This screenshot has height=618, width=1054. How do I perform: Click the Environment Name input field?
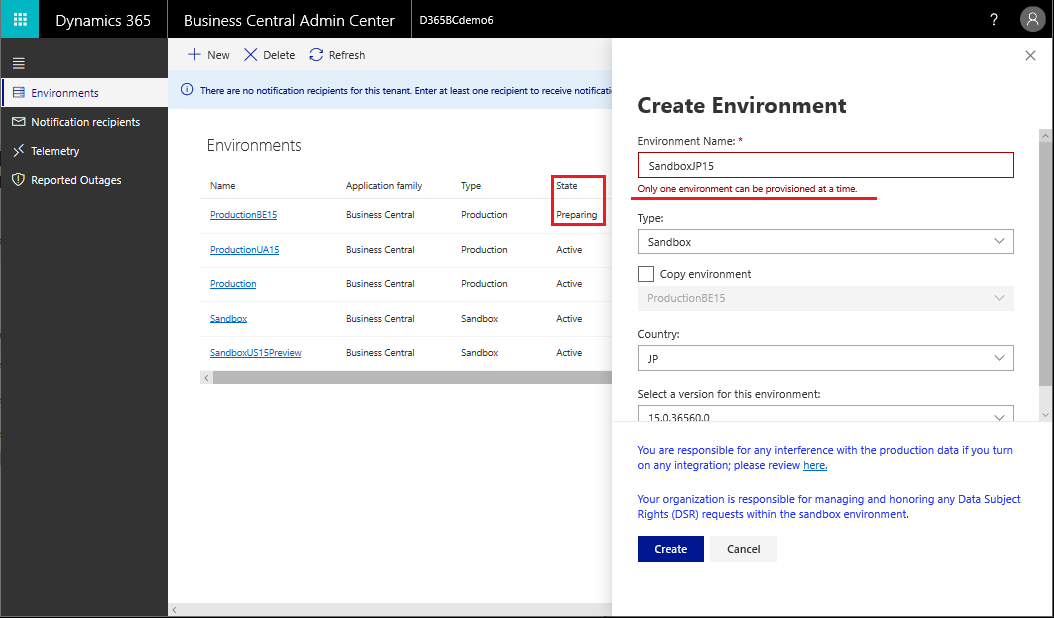(x=825, y=165)
